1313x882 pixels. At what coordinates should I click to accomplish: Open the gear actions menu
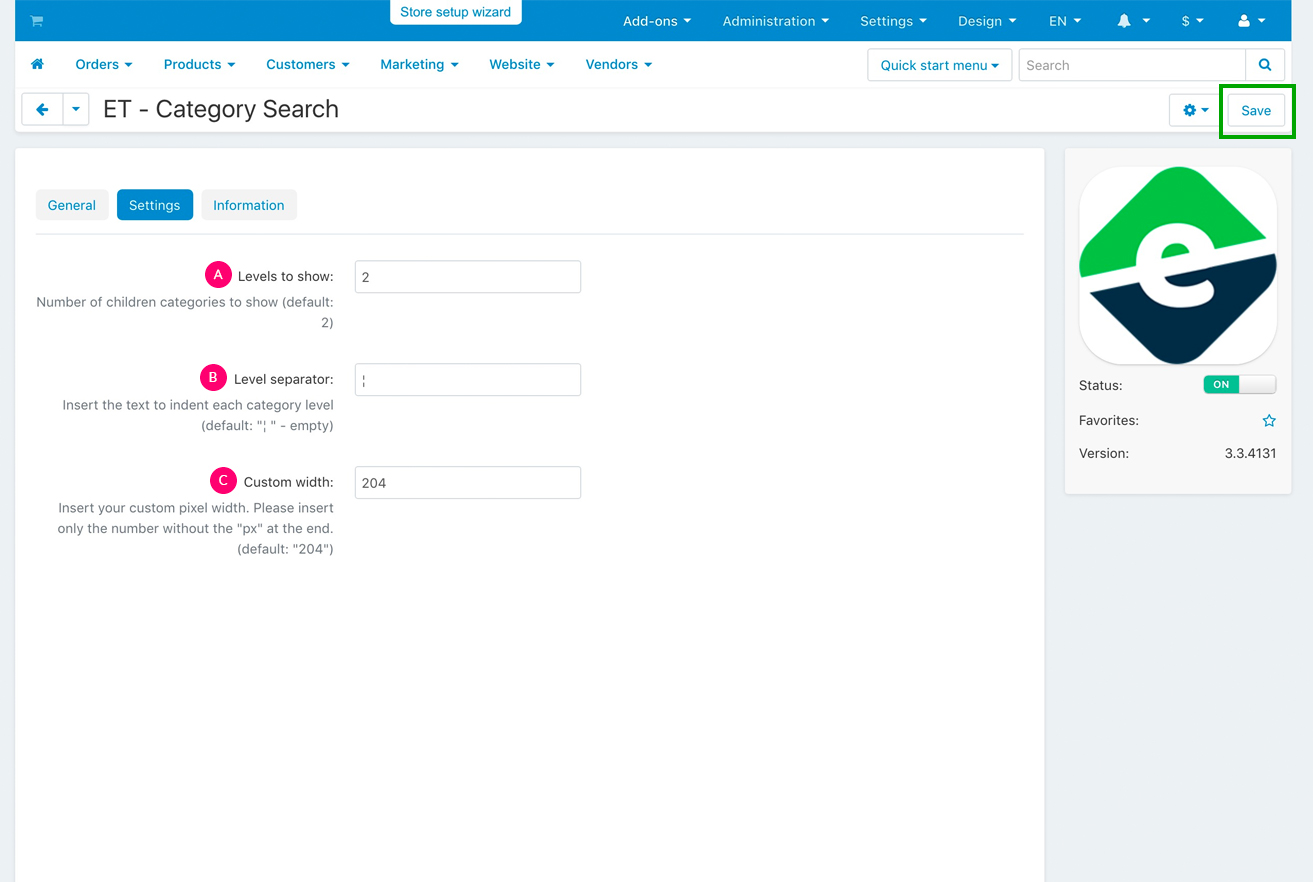pos(1195,110)
